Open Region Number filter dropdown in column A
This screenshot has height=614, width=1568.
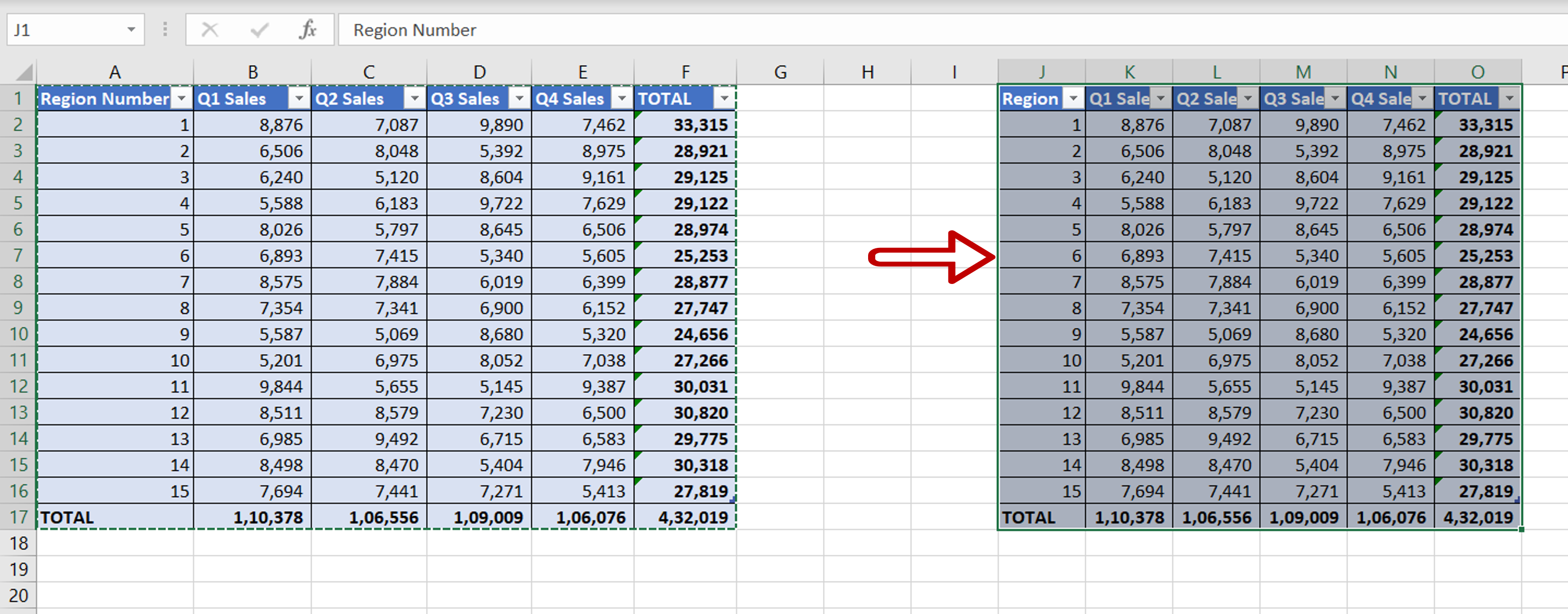click(182, 99)
